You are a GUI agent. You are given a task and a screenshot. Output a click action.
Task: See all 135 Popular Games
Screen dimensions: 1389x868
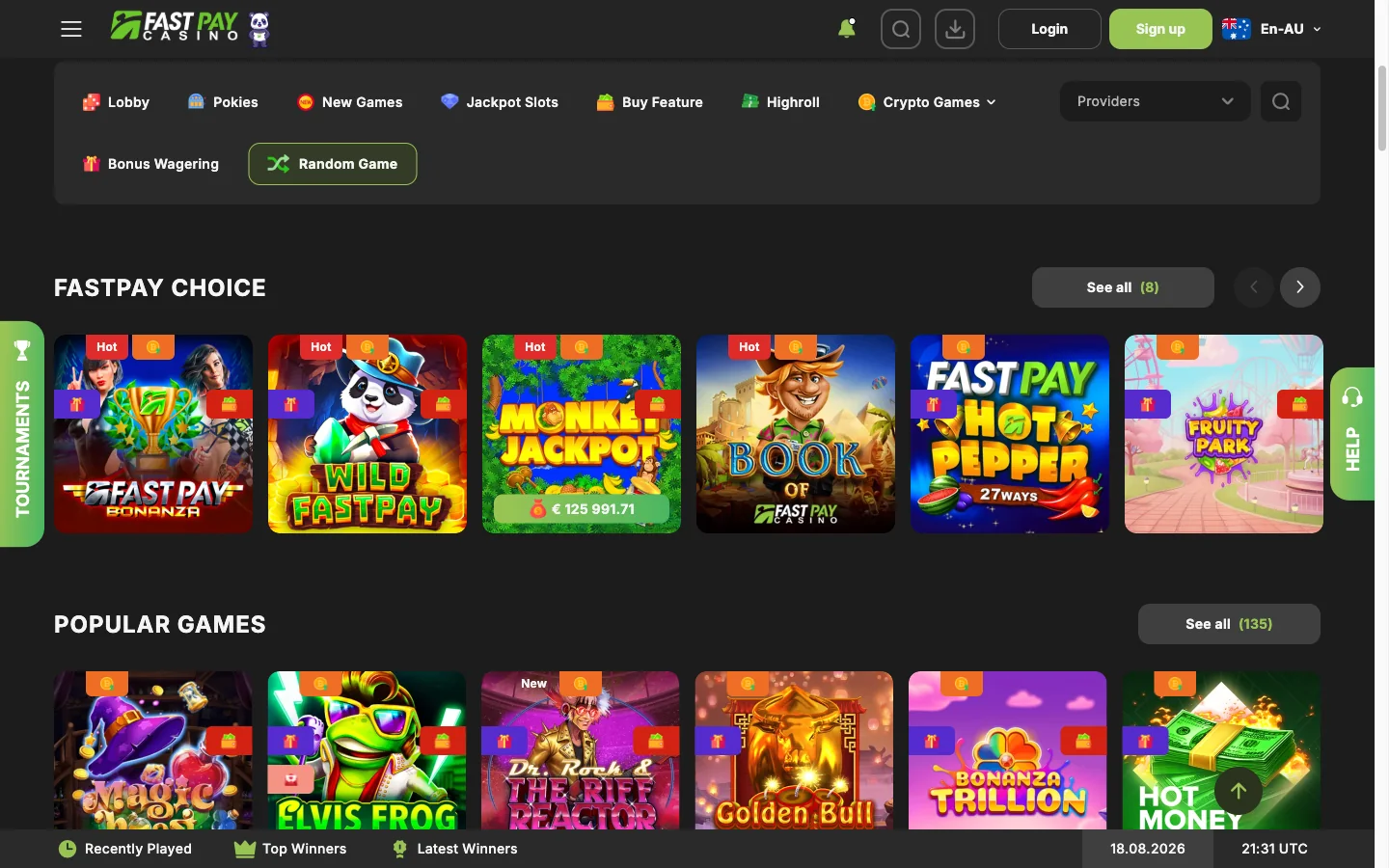(x=1229, y=624)
